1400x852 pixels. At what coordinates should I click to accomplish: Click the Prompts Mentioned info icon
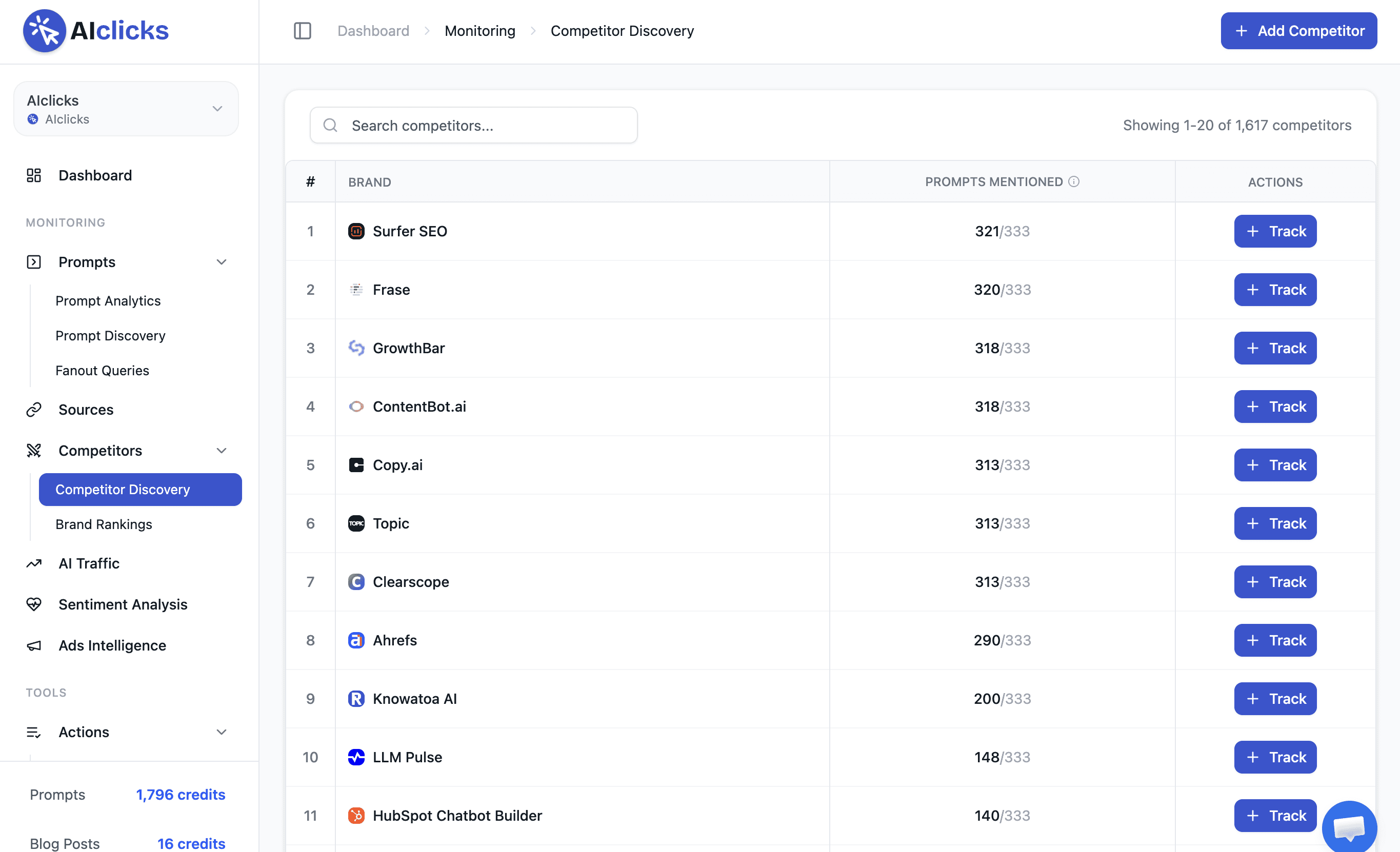click(x=1074, y=182)
